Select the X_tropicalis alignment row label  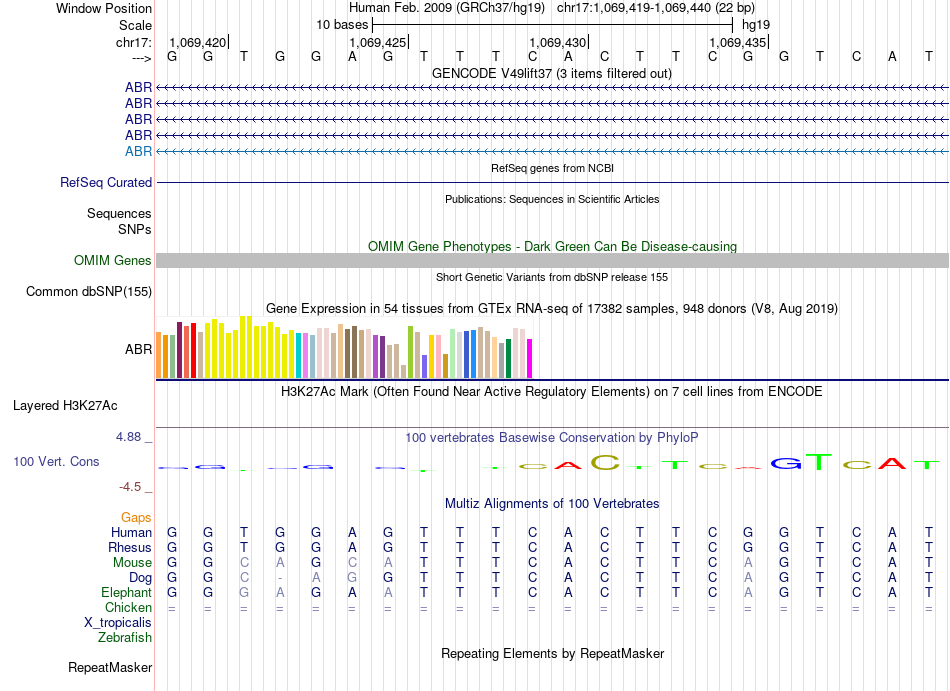(118, 623)
